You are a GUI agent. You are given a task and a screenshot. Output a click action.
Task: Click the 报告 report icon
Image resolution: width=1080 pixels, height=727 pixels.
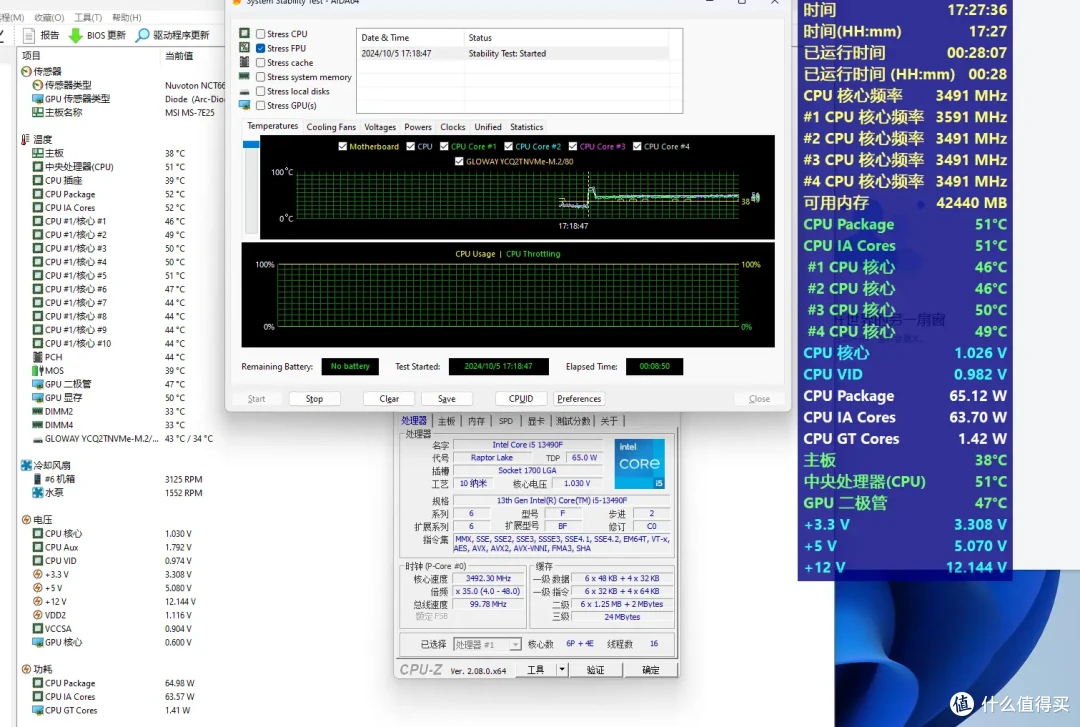click(29, 35)
